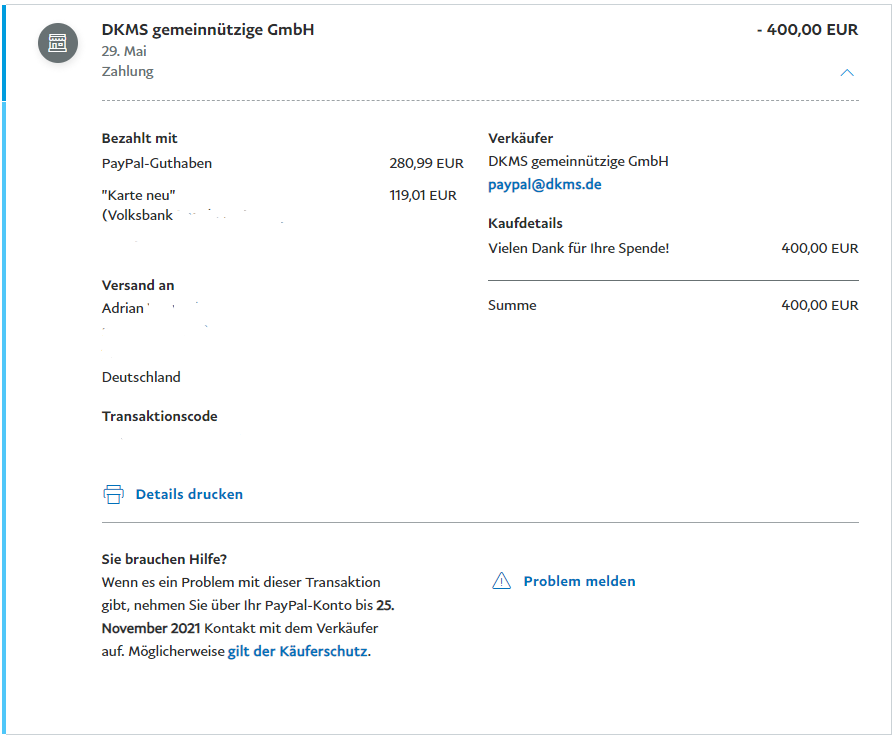Click the Kaufdetails heading
Viewport: 895px width, 736px height.
(525, 223)
